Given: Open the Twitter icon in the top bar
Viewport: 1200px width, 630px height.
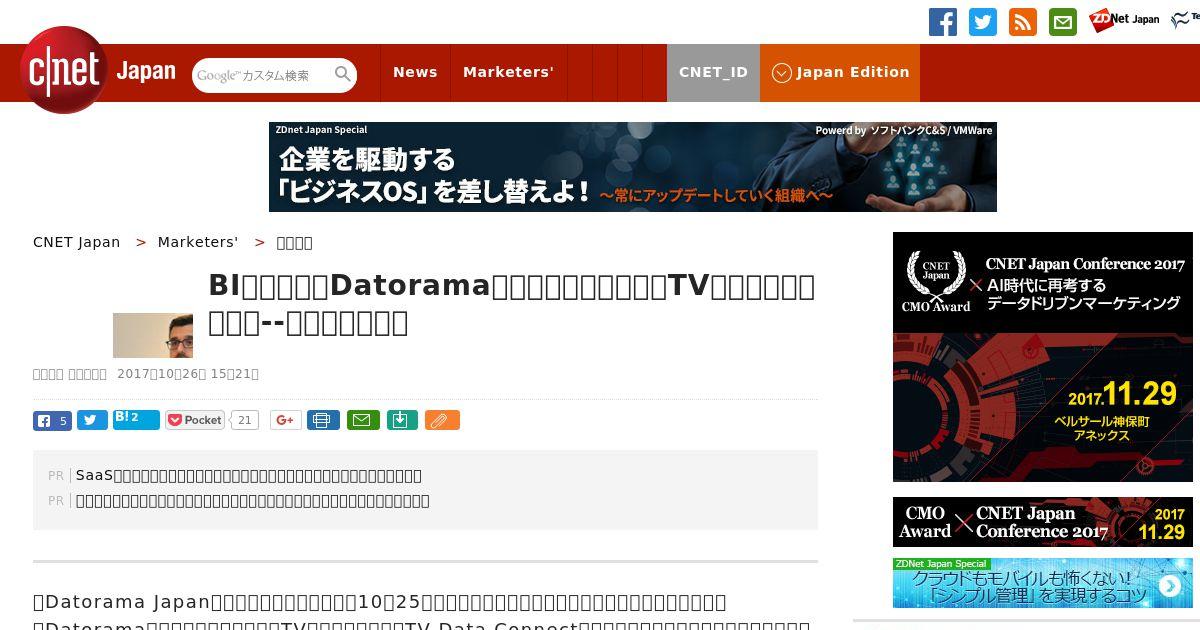Looking at the screenshot, I should (x=983, y=22).
